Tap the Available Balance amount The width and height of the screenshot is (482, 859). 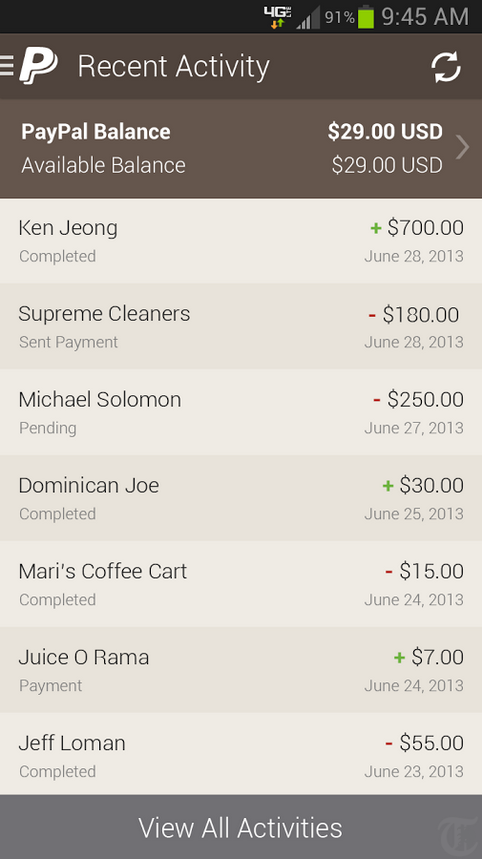pyautogui.click(x=387, y=165)
